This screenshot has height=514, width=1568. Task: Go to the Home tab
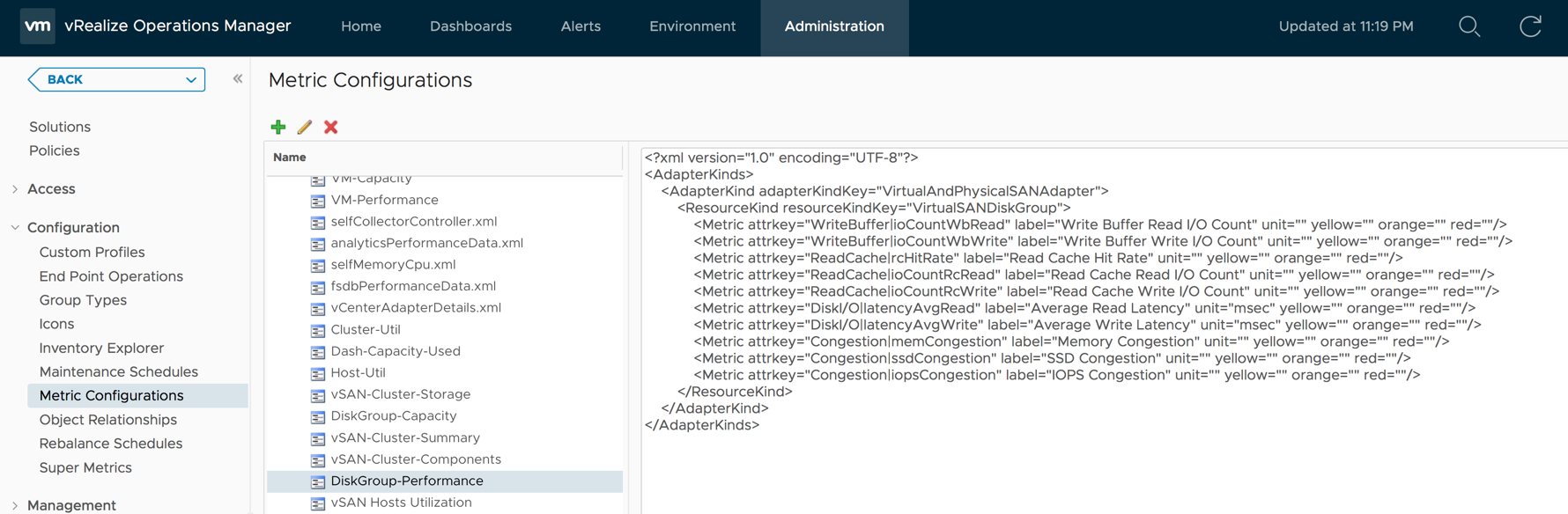click(x=361, y=26)
